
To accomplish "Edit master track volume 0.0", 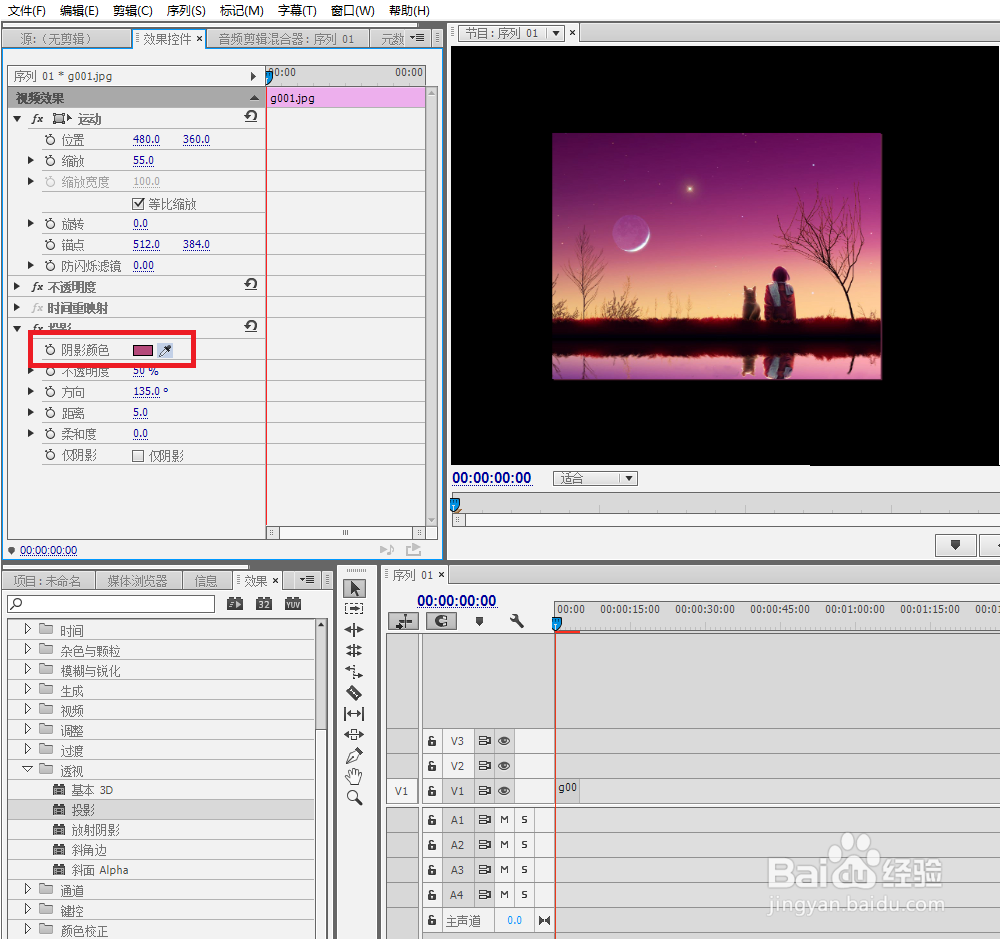I will tap(515, 921).
